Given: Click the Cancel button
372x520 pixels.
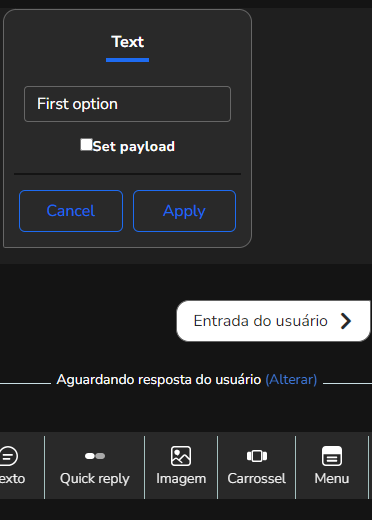Looking at the screenshot, I should tap(71, 211).
